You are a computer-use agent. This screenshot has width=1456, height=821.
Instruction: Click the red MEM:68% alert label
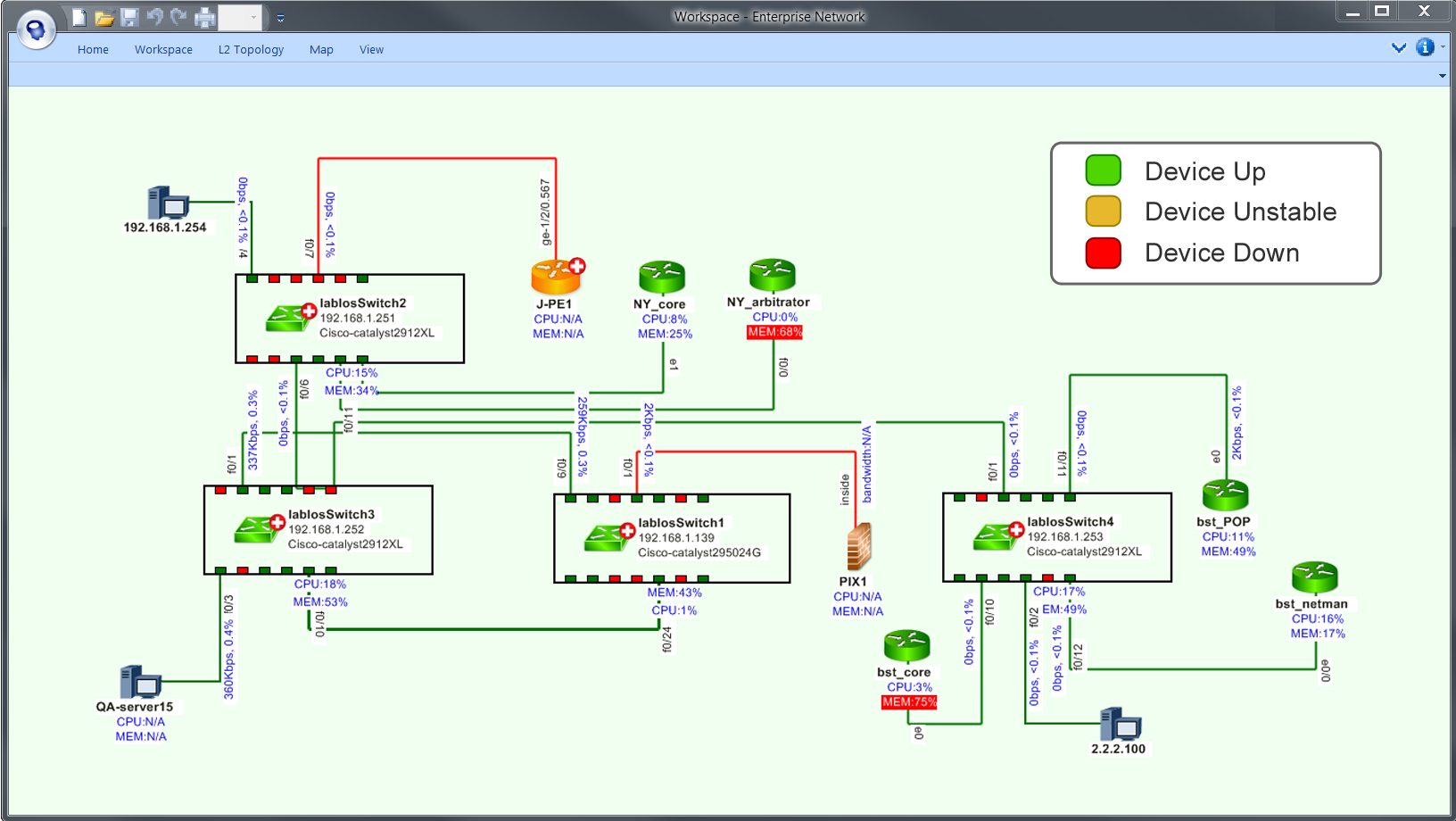pos(774,332)
